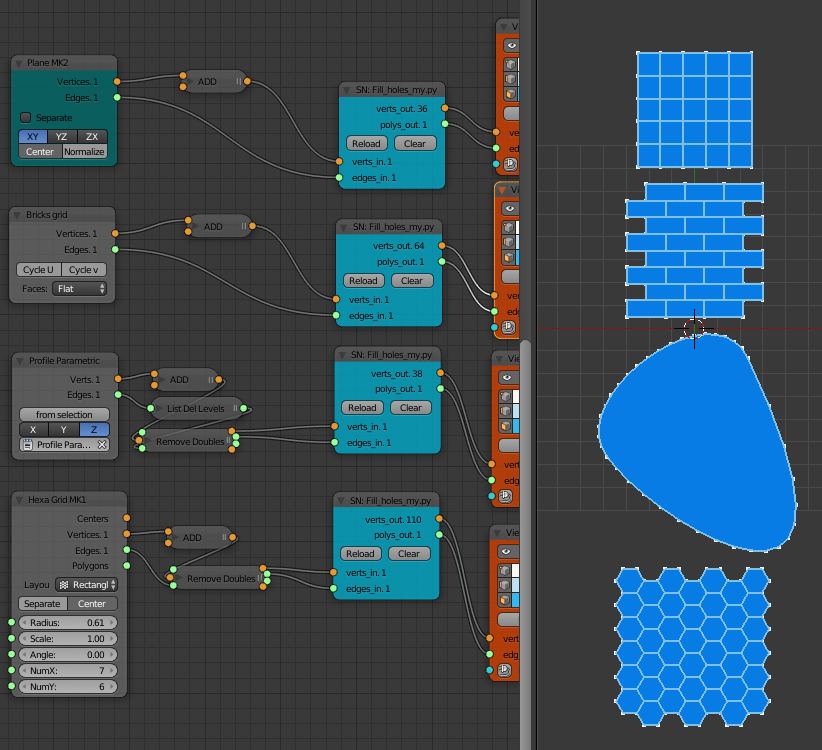Toggle Normalize in Plane MK2 node

[84, 151]
